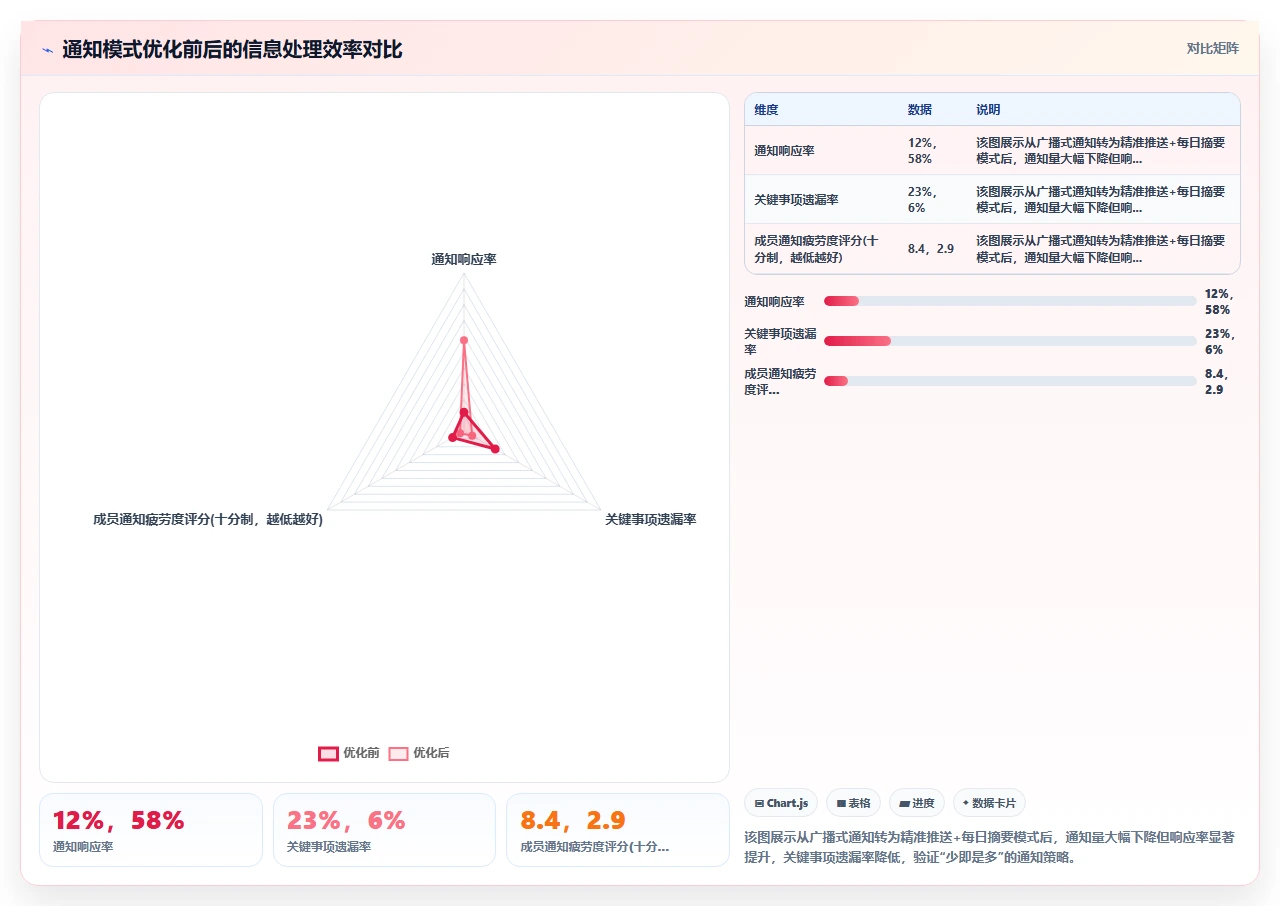Click the right 优化前 radar data point
The height and width of the screenshot is (906, 1280).
pos(495,449)
